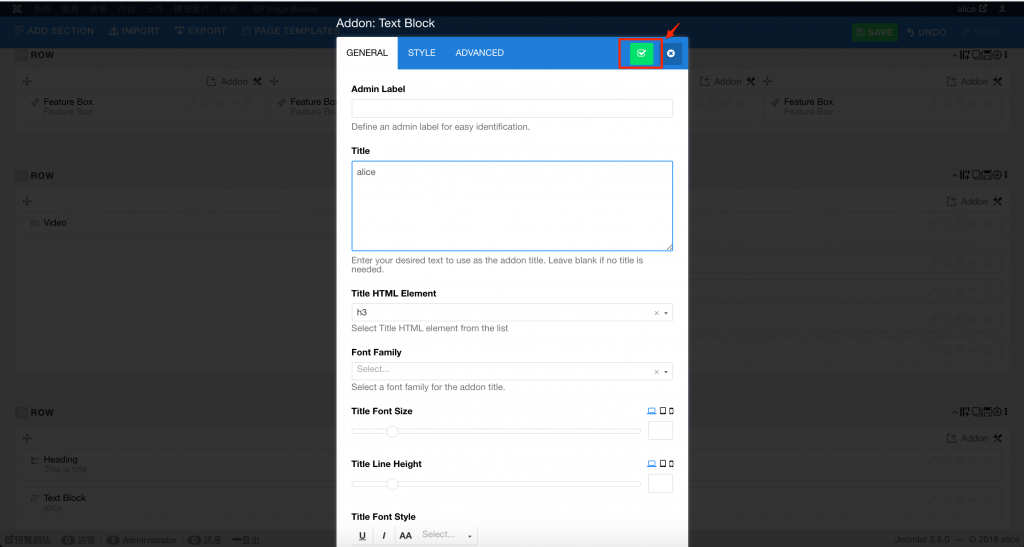Click into the Admin Label field
The height and width of the screenshot is (547, 1024).
point(511,108)
